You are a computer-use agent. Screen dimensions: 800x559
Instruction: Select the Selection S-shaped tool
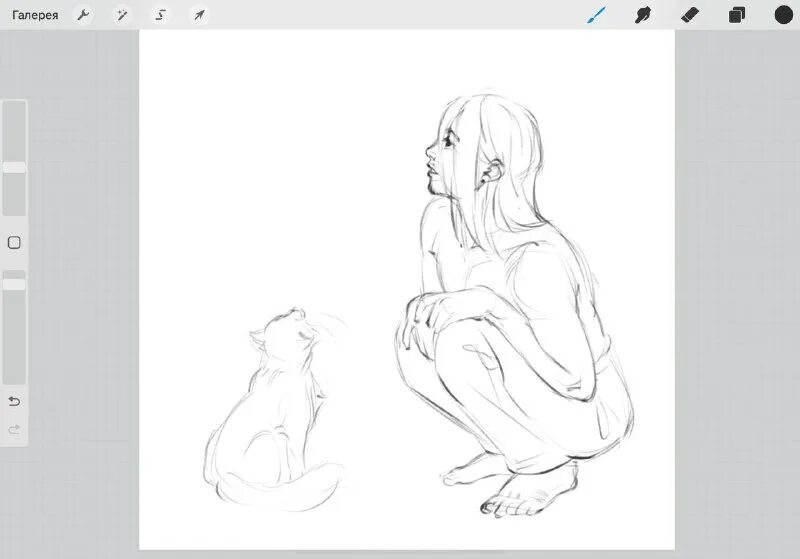point(161,15)
